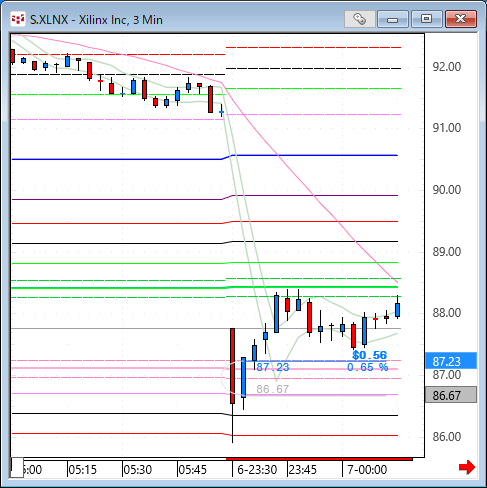Click the 90.00 price scale label
The height and width of the screenshot is (488, 487).
coord(447,190)
